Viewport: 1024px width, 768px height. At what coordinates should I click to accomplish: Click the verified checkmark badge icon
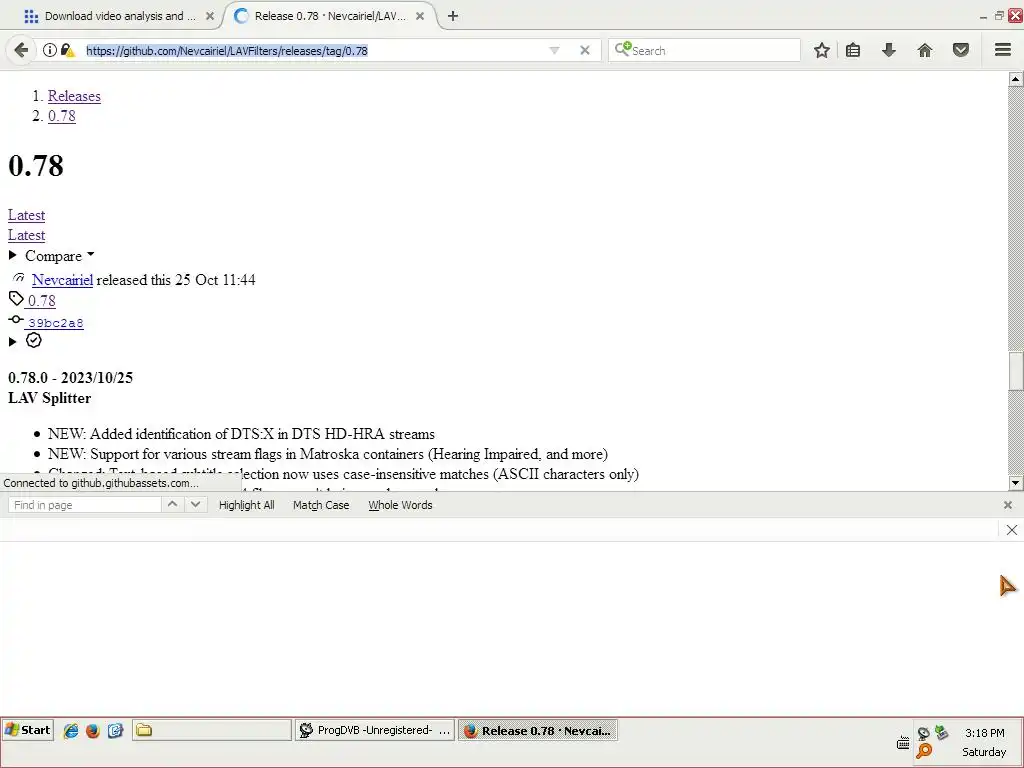pyautogui.click(x=33, y=340)
